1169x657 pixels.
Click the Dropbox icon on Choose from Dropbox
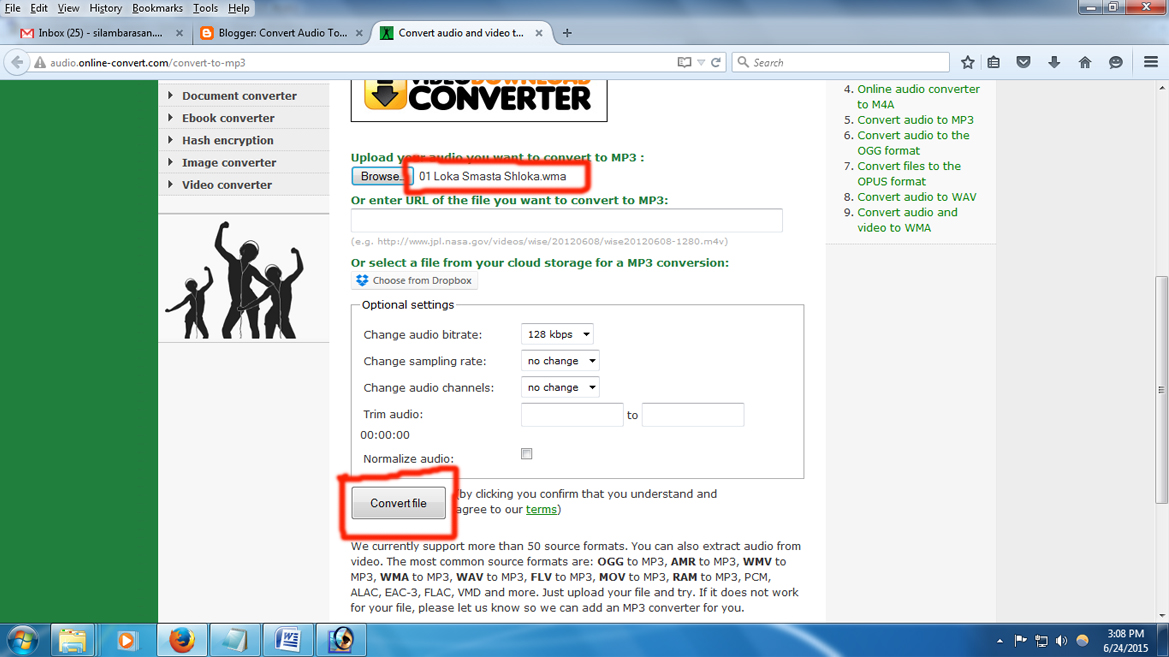(361, 280)
